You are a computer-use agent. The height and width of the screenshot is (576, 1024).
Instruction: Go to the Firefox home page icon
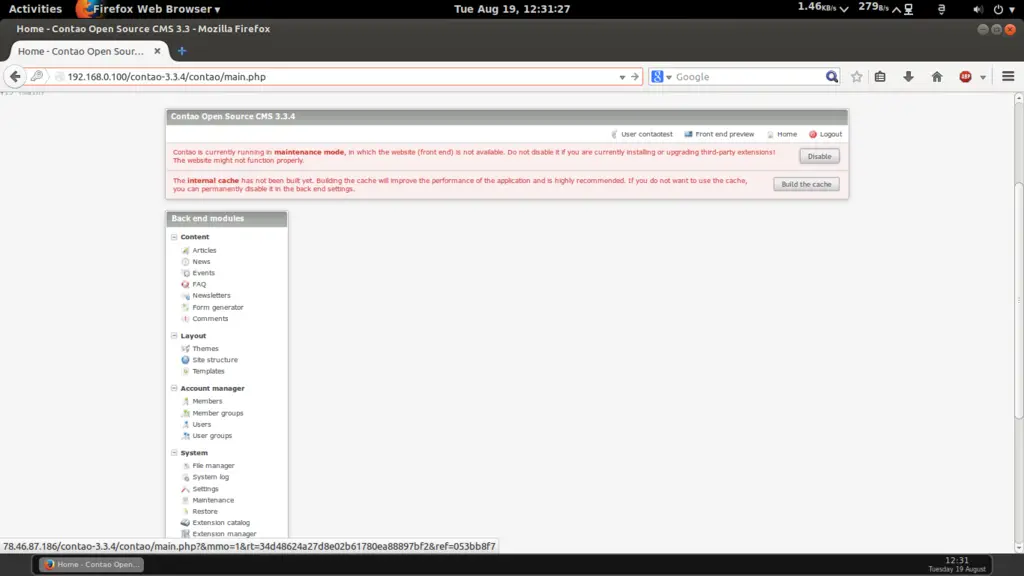click(x=936, y=76)
